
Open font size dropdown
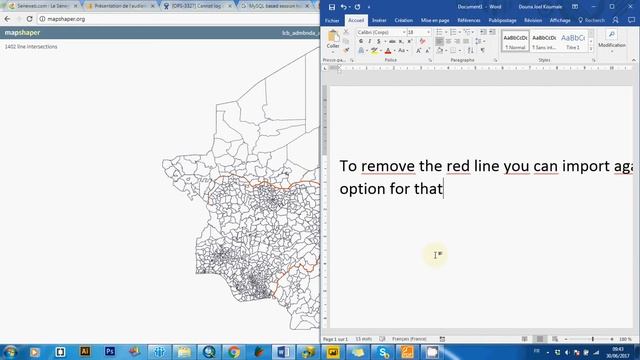tap(428, 32)
